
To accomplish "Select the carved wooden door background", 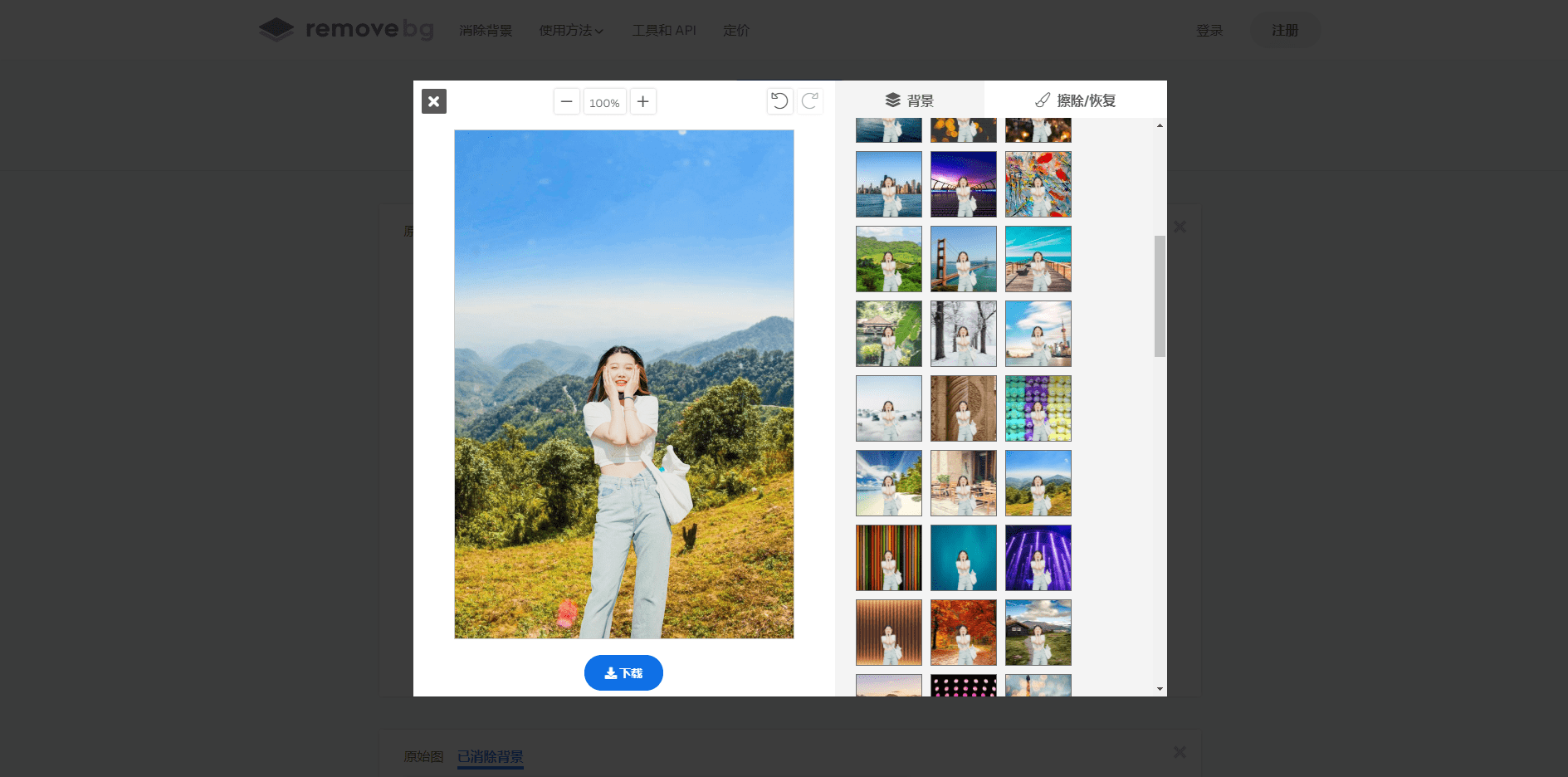I will click(964, 408).
